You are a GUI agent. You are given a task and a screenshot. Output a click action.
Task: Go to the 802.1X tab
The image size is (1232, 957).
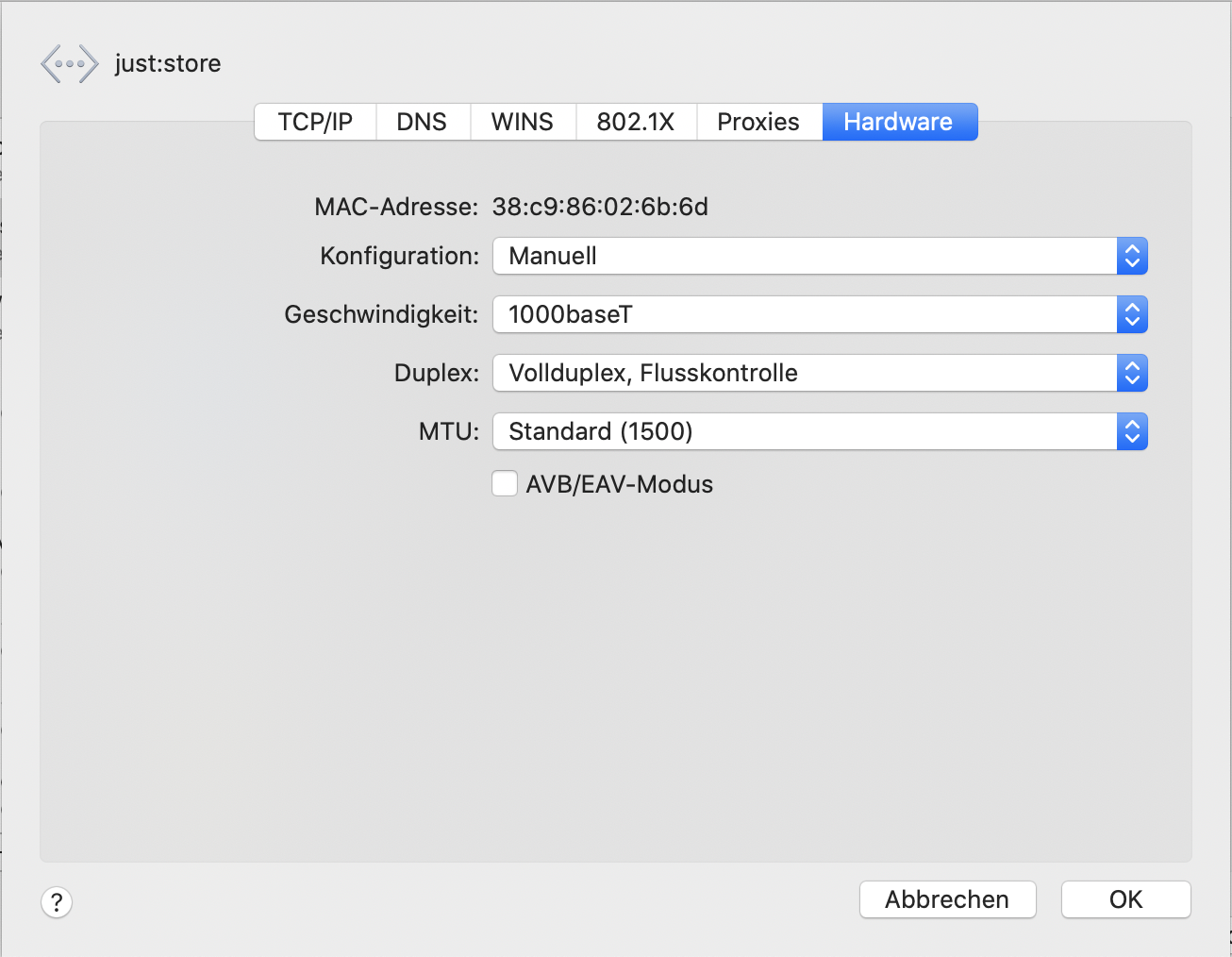click(x=636, y=122)
